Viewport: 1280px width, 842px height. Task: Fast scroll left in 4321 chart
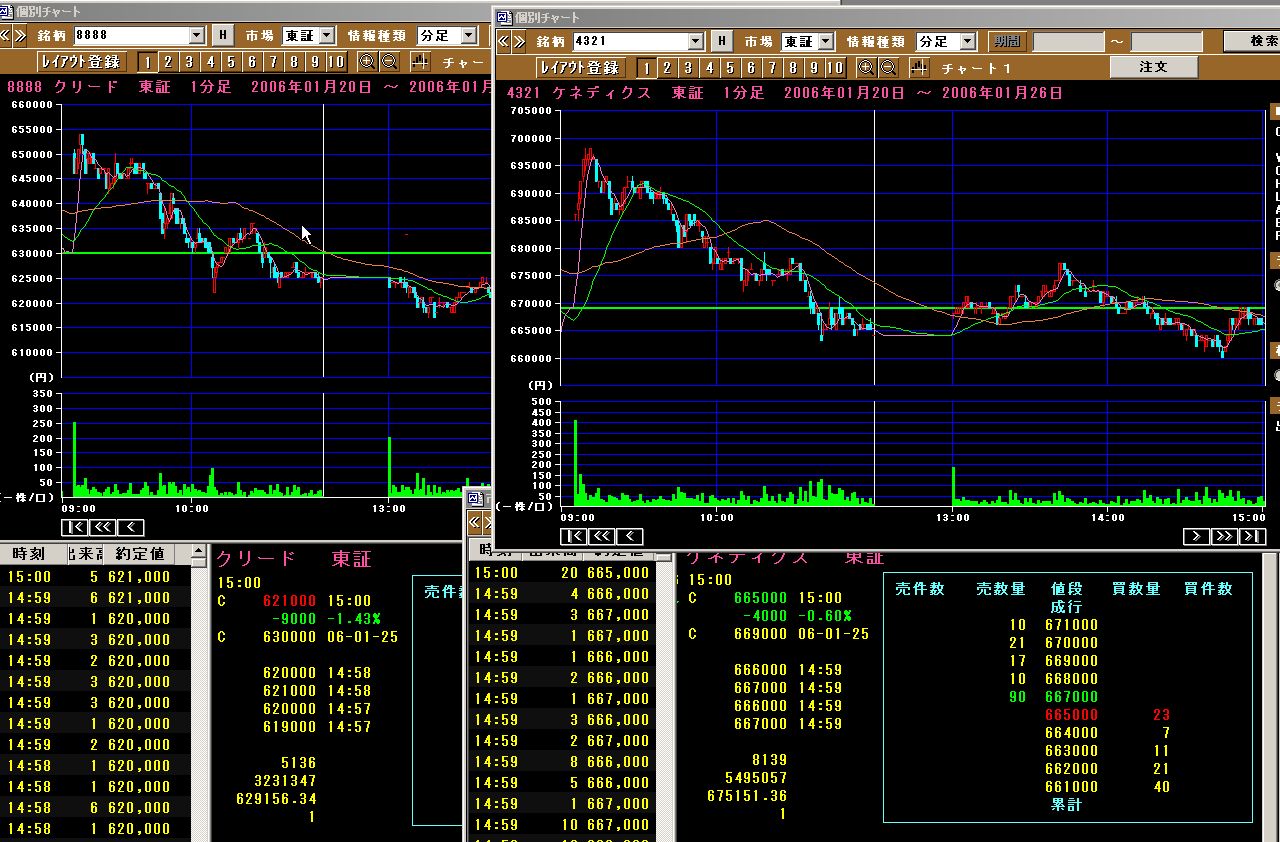click(601, 536)
